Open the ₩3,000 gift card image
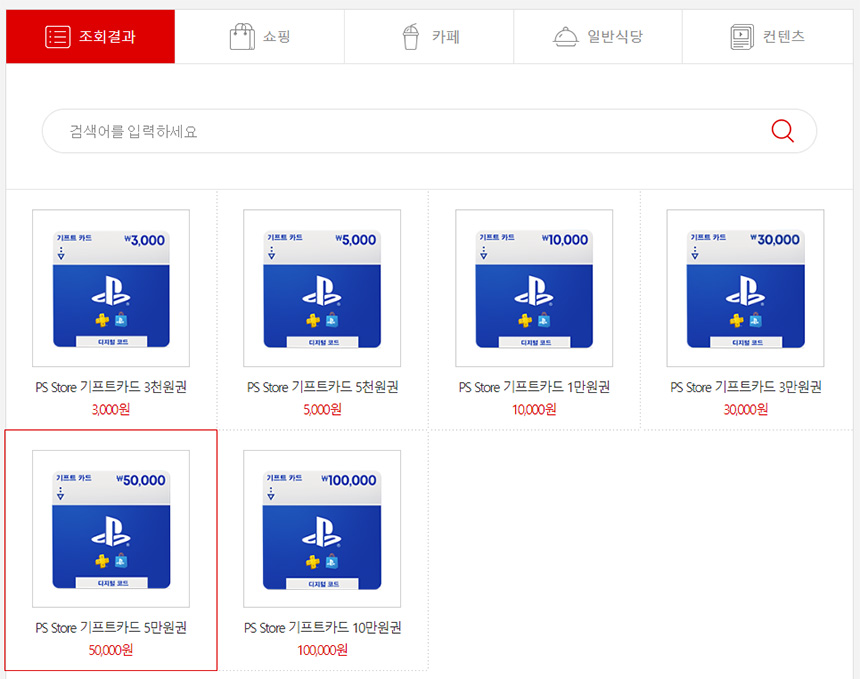 pyautogui.click(x=111, y=288)
